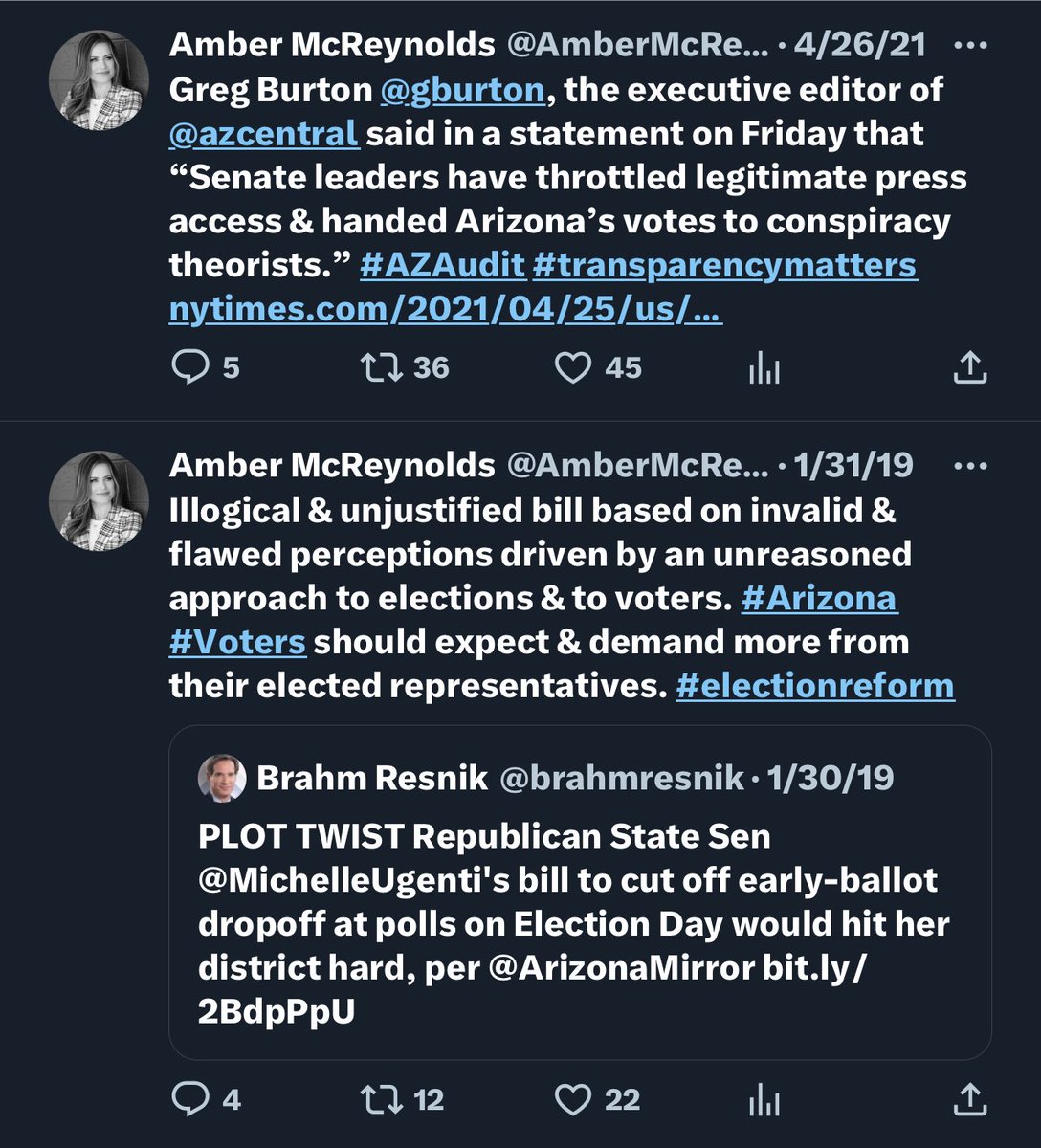Open the nytimes.com article link
The image size is (1041, 1148).
445,309
